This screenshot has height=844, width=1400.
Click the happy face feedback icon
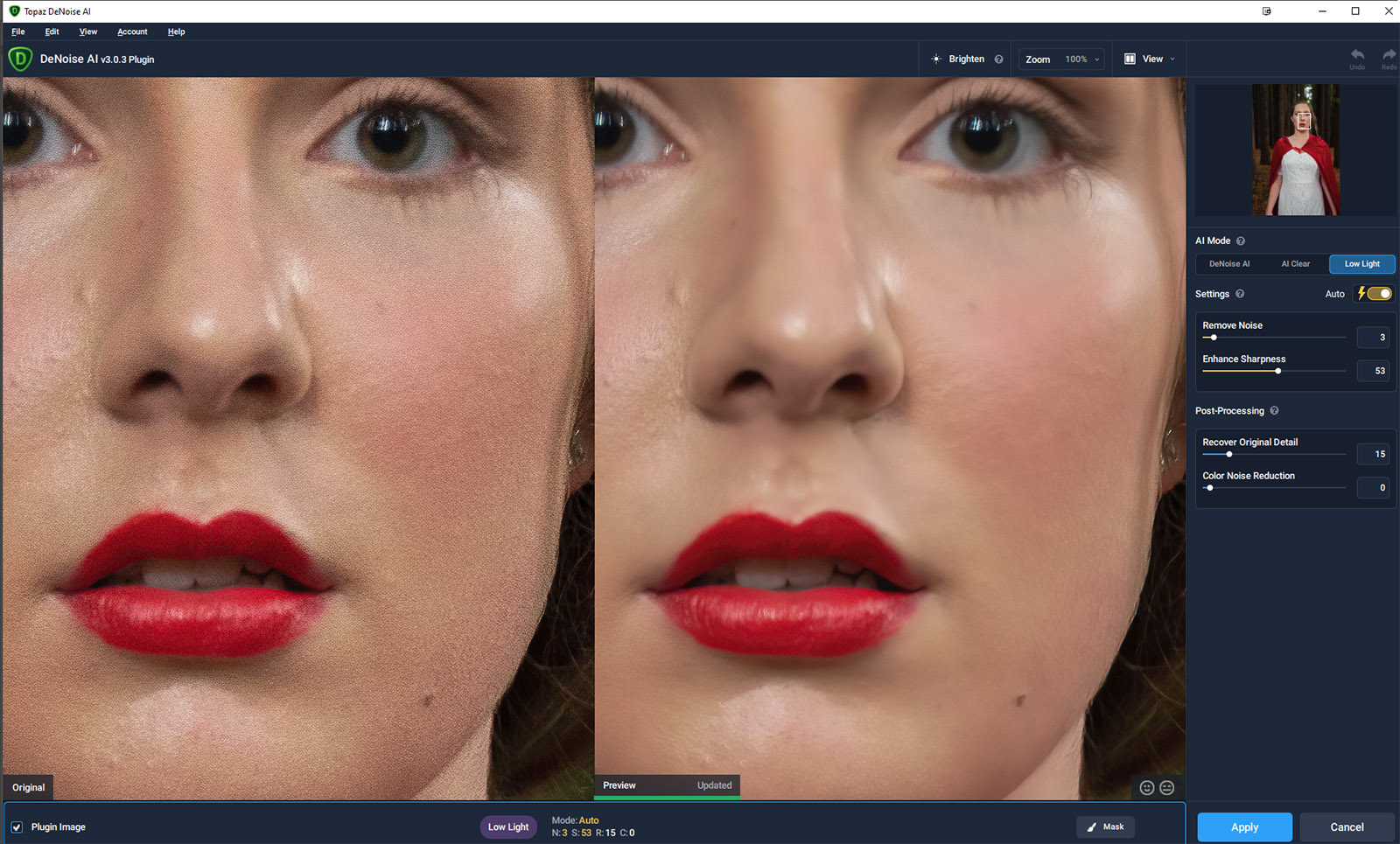click(x=1147, y=788)
